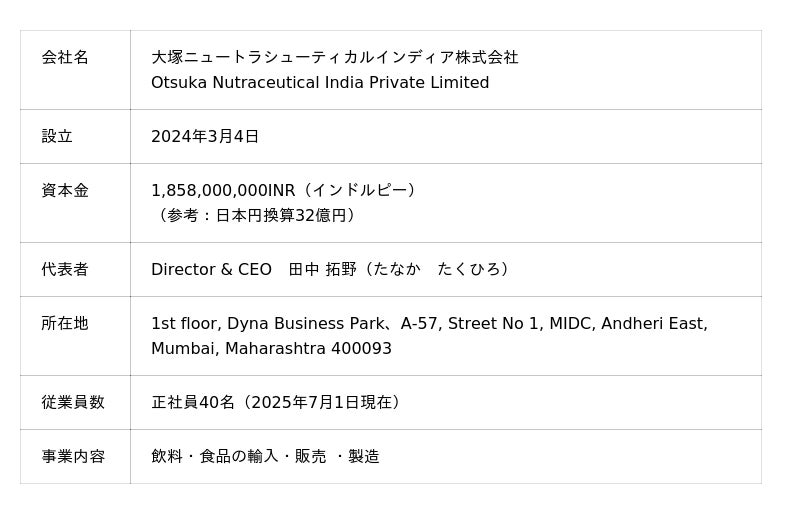Click the 飲料・食品の輸入・販売 business description
The height and width of the screenshot is (514, 800).
click(238, 457)
